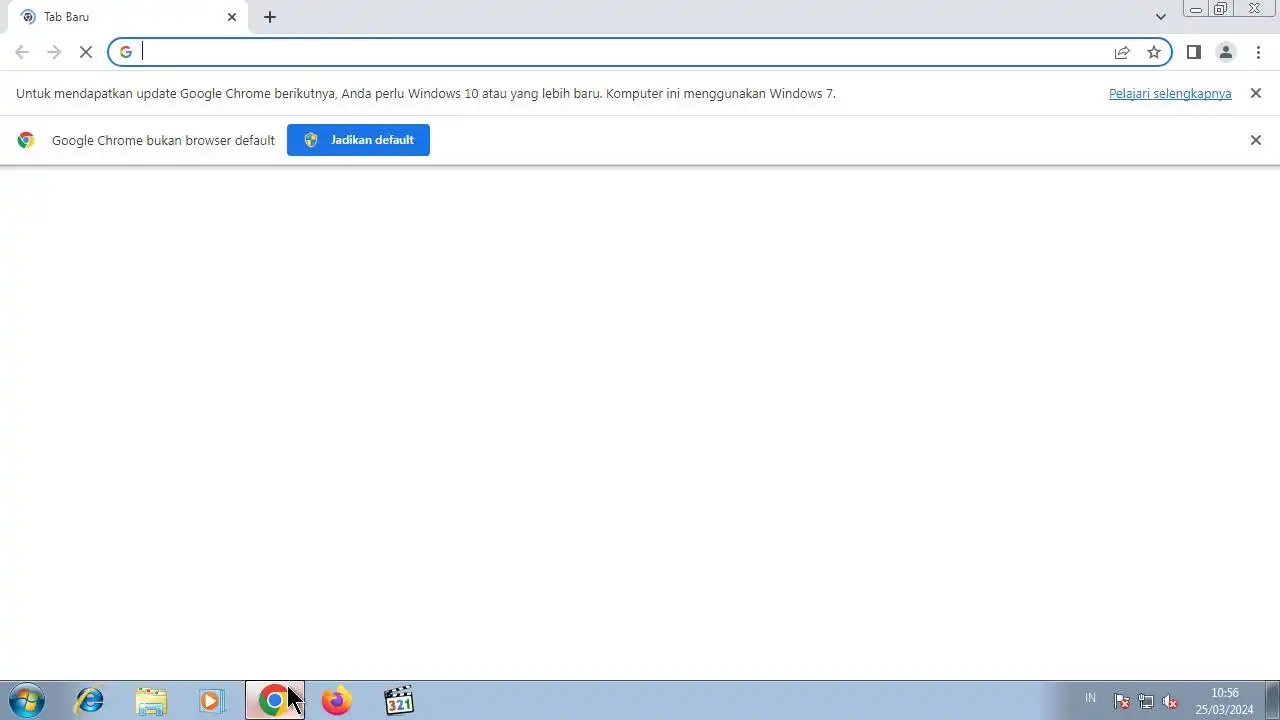This screenshot has width=1280, height=720.
Task: Open network status tray icon
Action: coord(1146,701)
